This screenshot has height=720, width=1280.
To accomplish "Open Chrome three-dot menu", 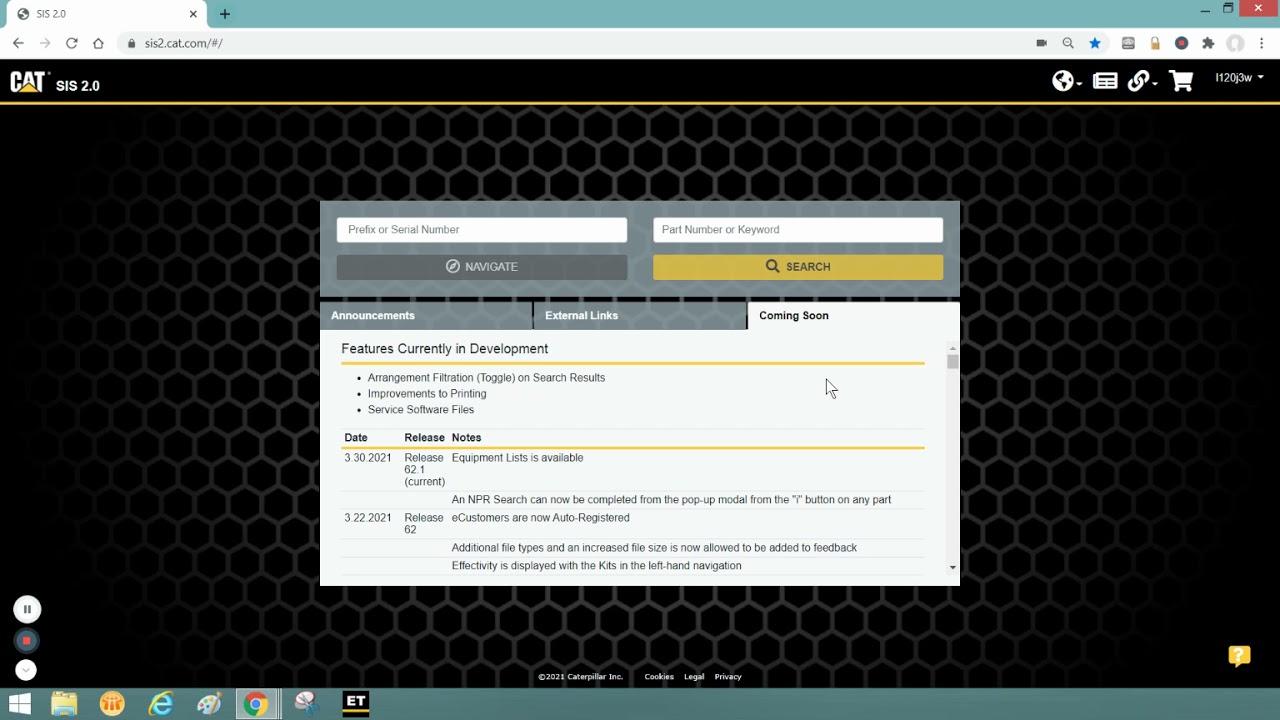I will click(1262, 43).
